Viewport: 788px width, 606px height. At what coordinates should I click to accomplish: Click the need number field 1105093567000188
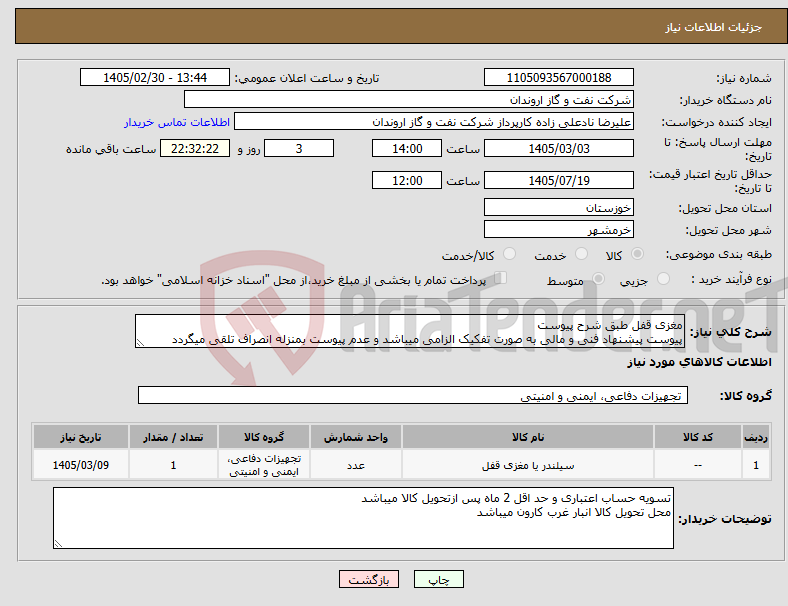tap(558, 77)
